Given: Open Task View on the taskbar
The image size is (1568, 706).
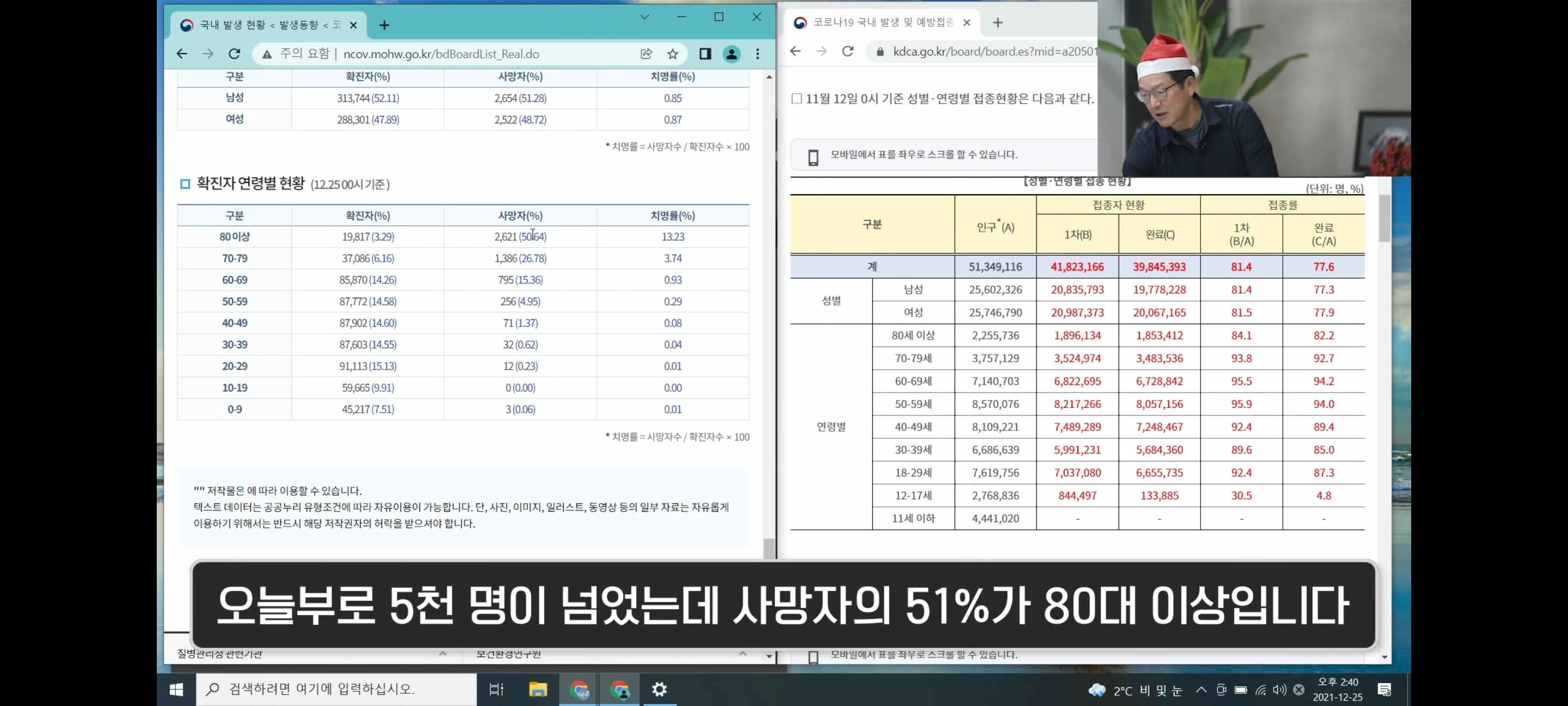Looking at the screenshot, I should pyautogui.click(x=496, y=689).
